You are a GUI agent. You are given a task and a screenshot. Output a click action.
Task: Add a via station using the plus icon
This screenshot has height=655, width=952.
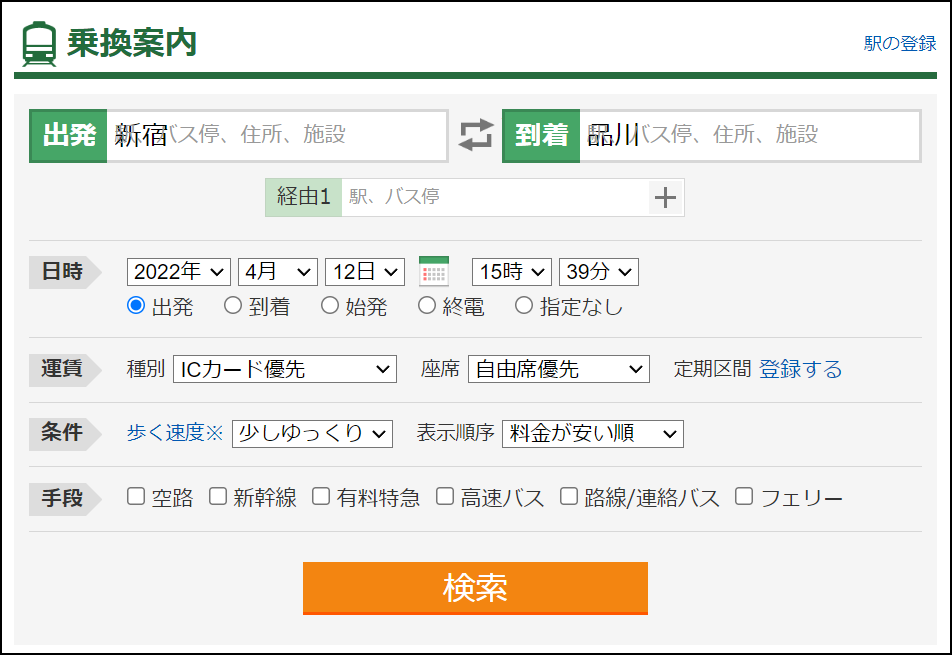pos(665,197)
